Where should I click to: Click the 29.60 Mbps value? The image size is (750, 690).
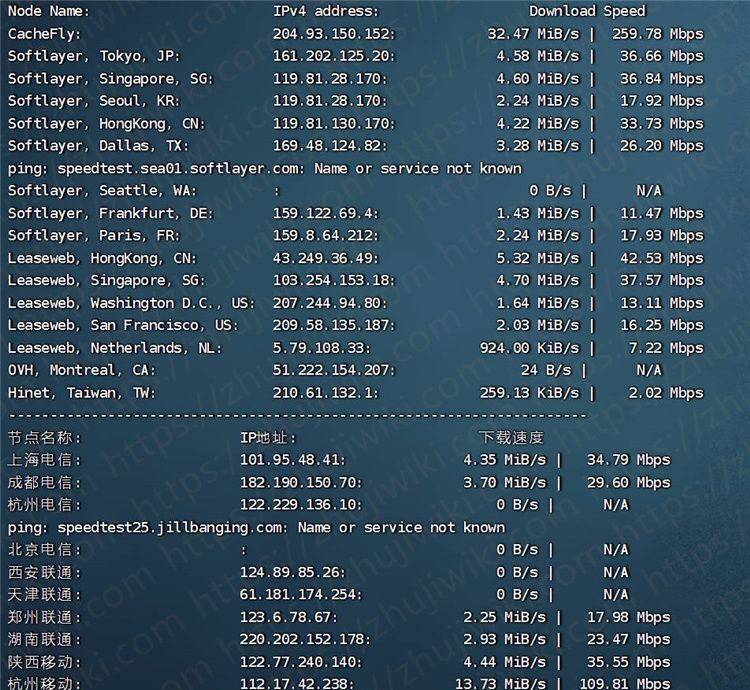[x=629, y=482]
